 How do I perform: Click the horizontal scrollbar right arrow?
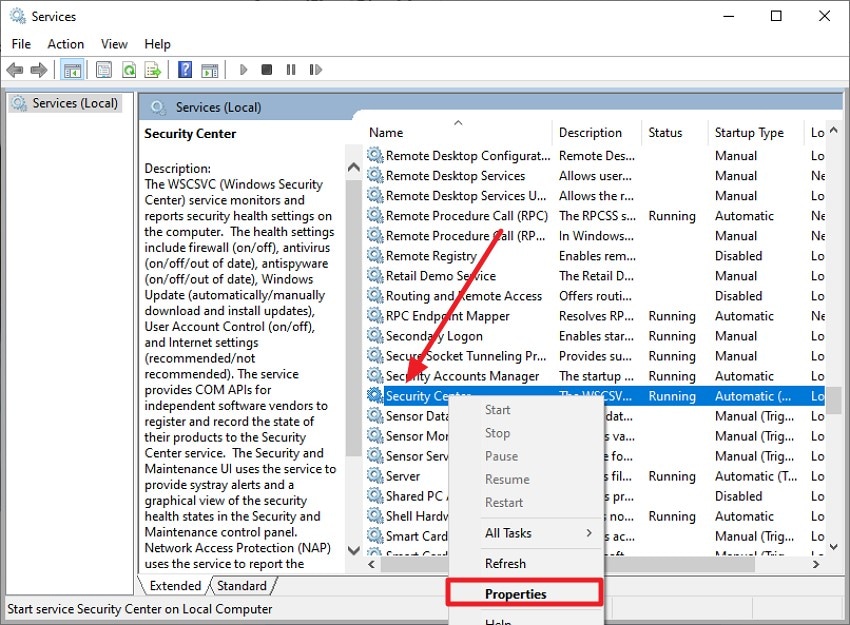816,564
